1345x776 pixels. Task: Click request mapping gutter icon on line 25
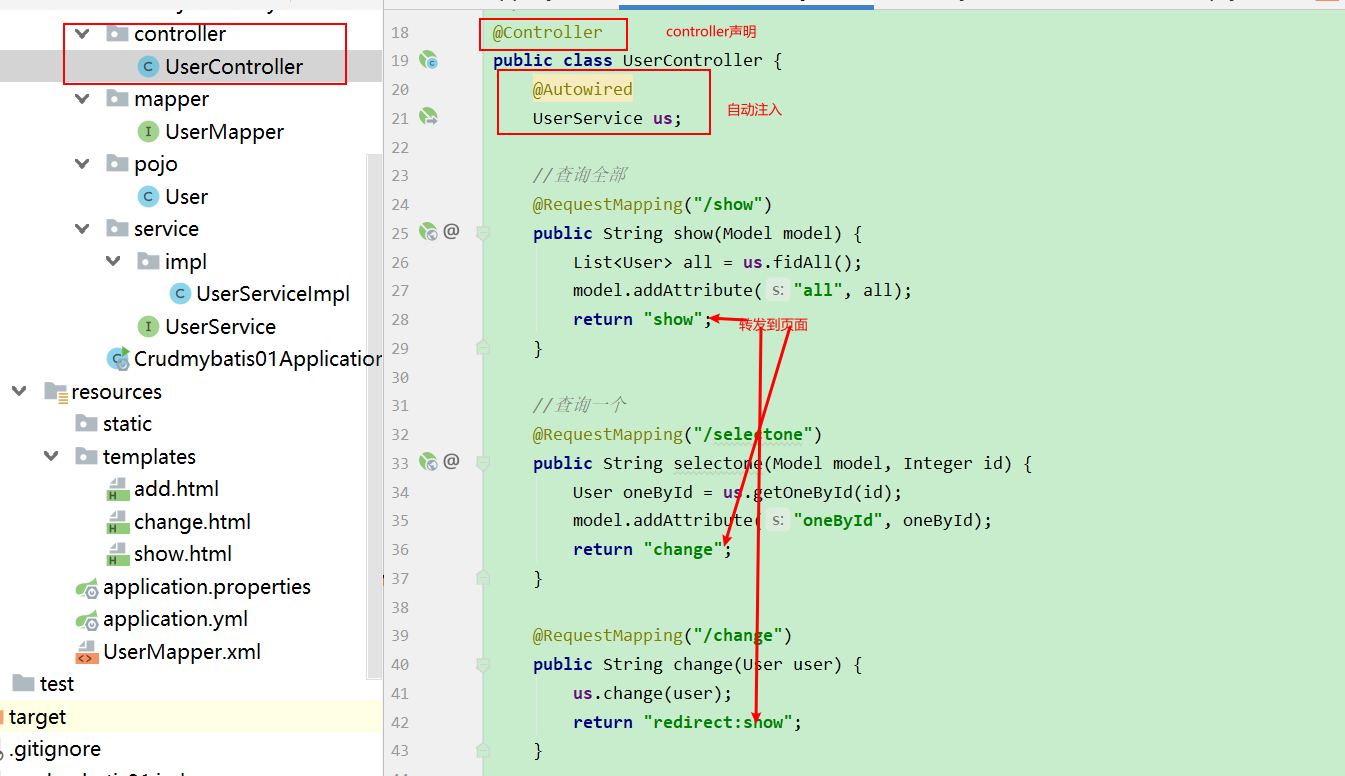point(429,232)
